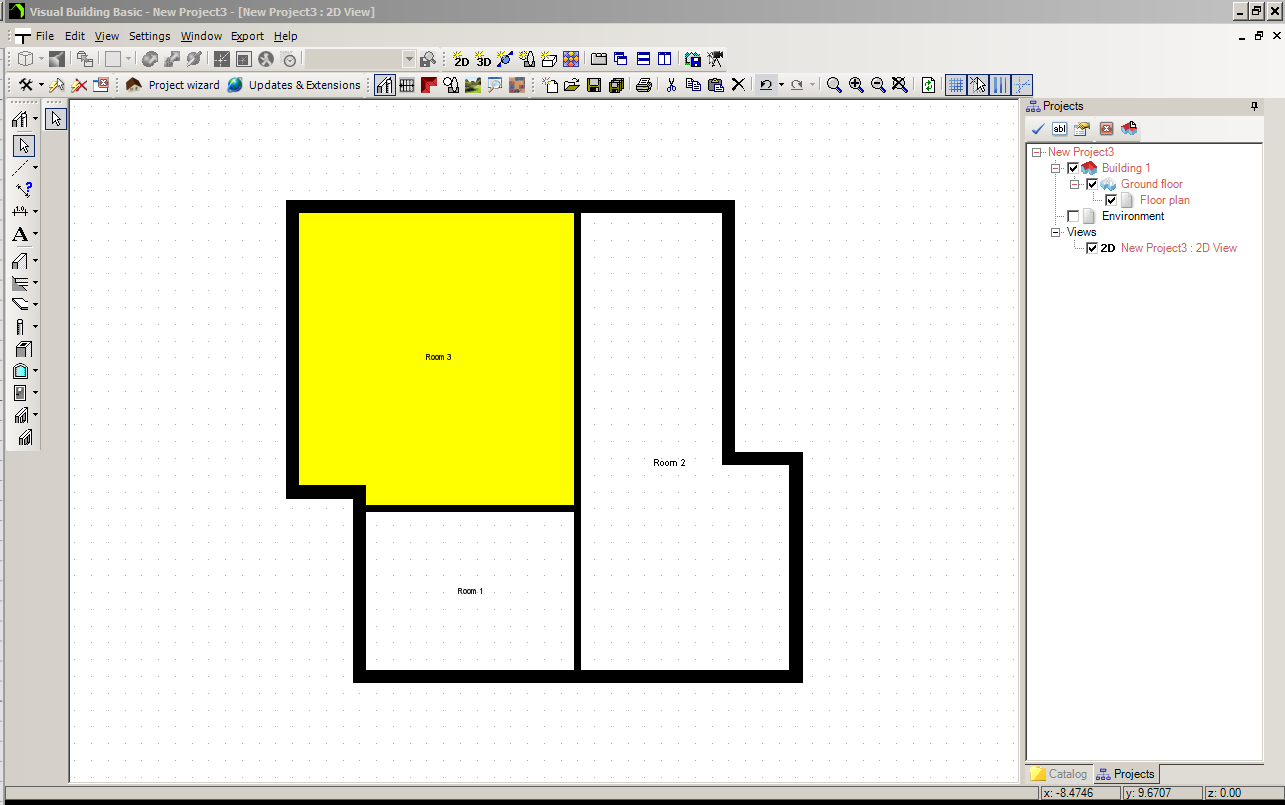
Task: Click the Save project icon
Action: coord(594,85)
